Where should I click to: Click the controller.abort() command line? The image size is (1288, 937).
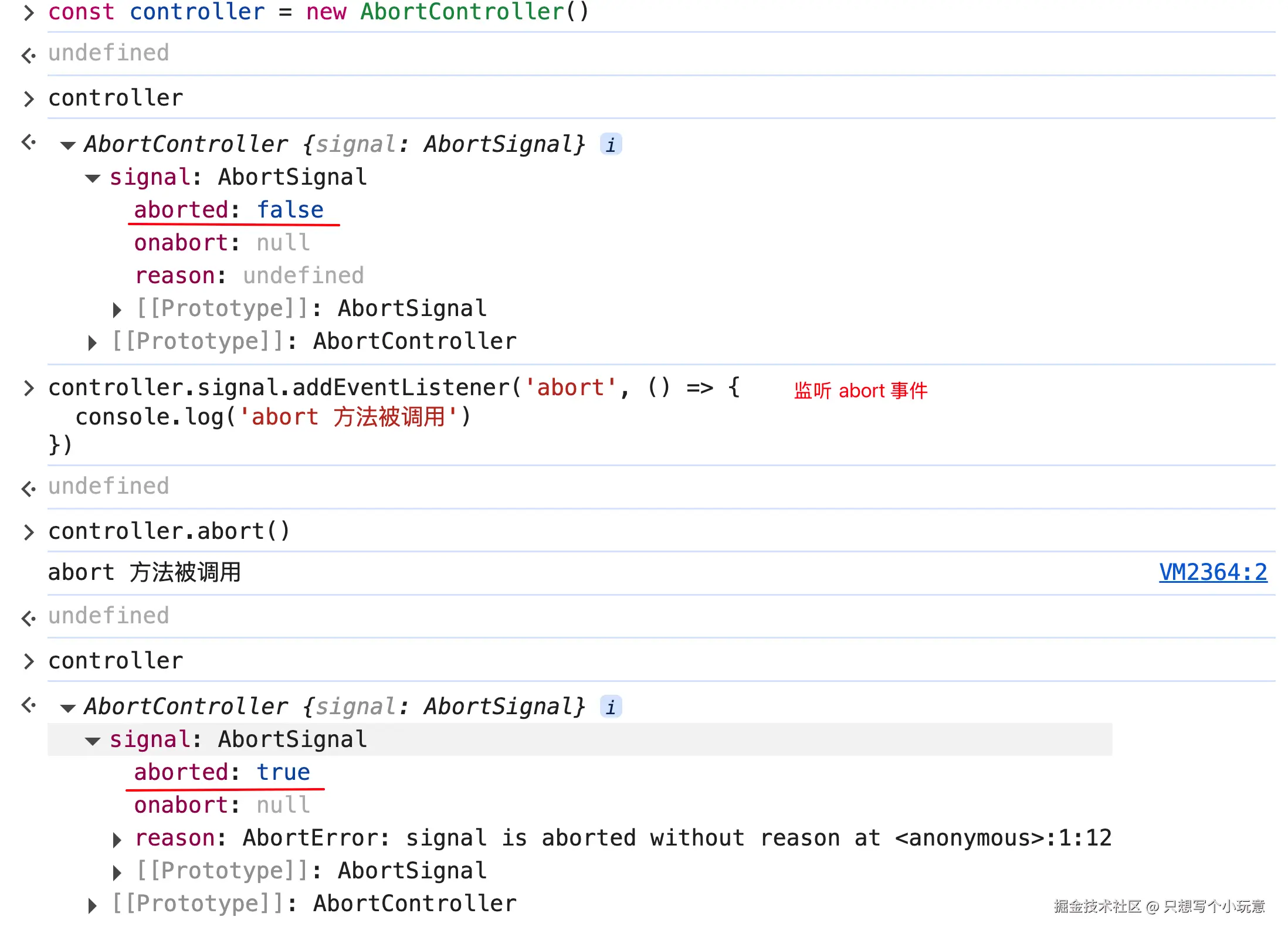(x=169, y=531)
